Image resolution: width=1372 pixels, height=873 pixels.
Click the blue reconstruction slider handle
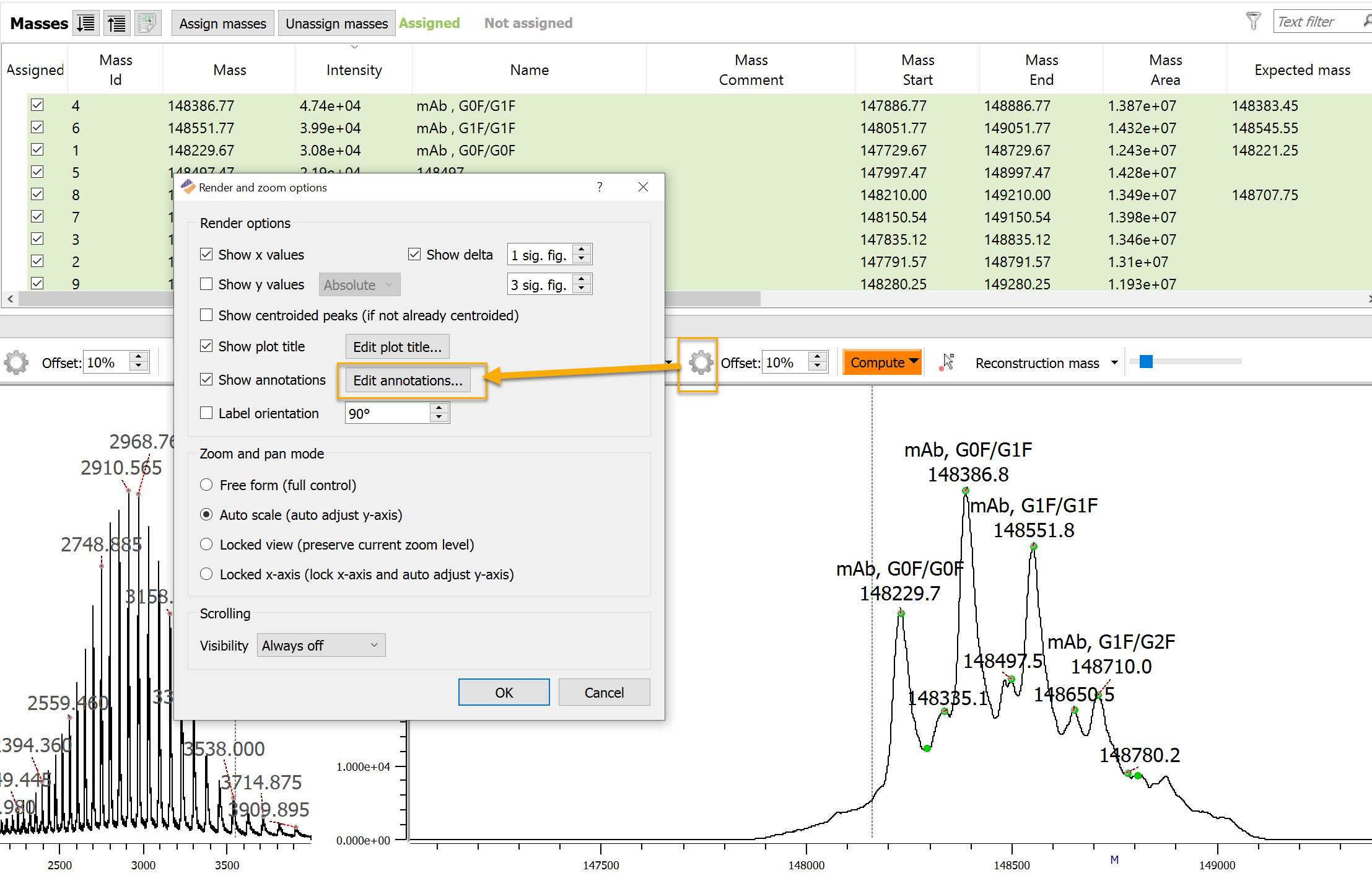click(x=1146, y=361)
